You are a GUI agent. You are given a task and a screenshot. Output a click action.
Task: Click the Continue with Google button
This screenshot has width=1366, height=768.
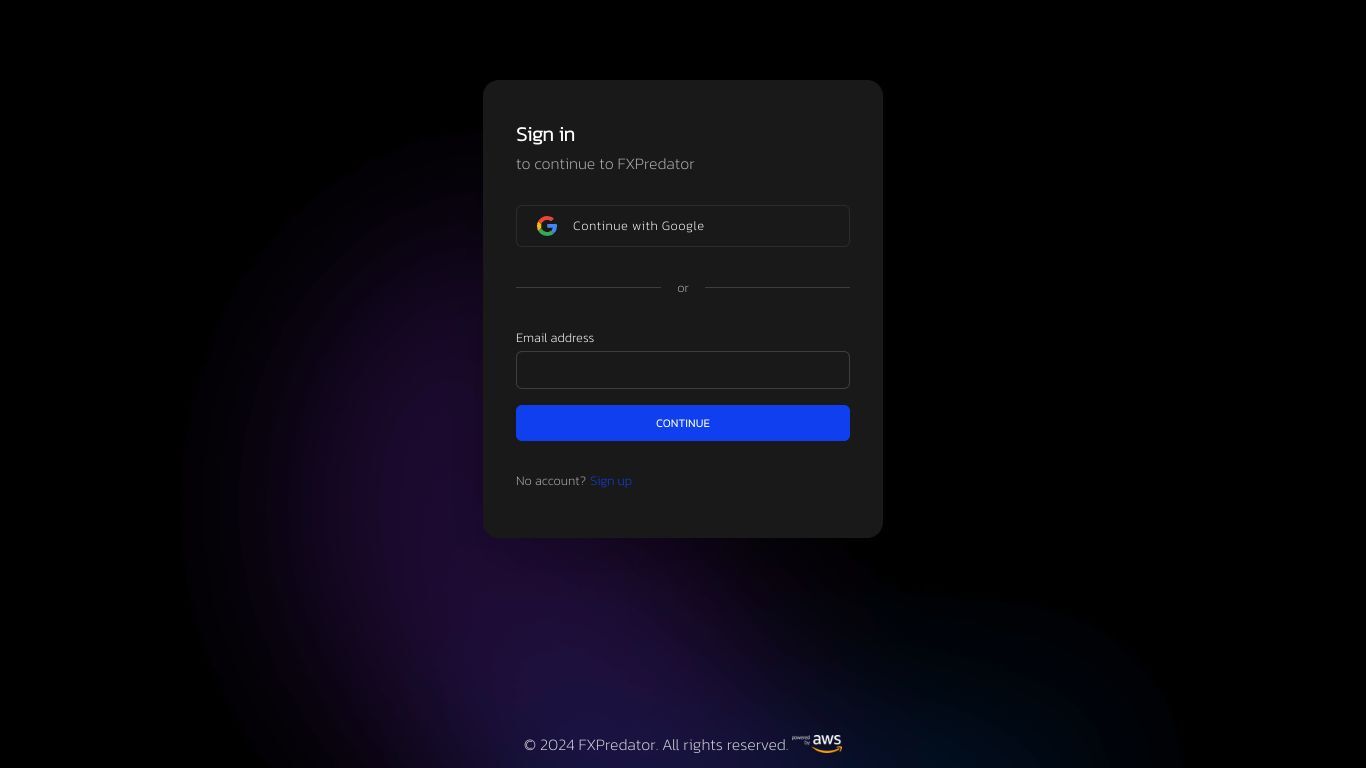pyautogui.click(x=683, y=226)
